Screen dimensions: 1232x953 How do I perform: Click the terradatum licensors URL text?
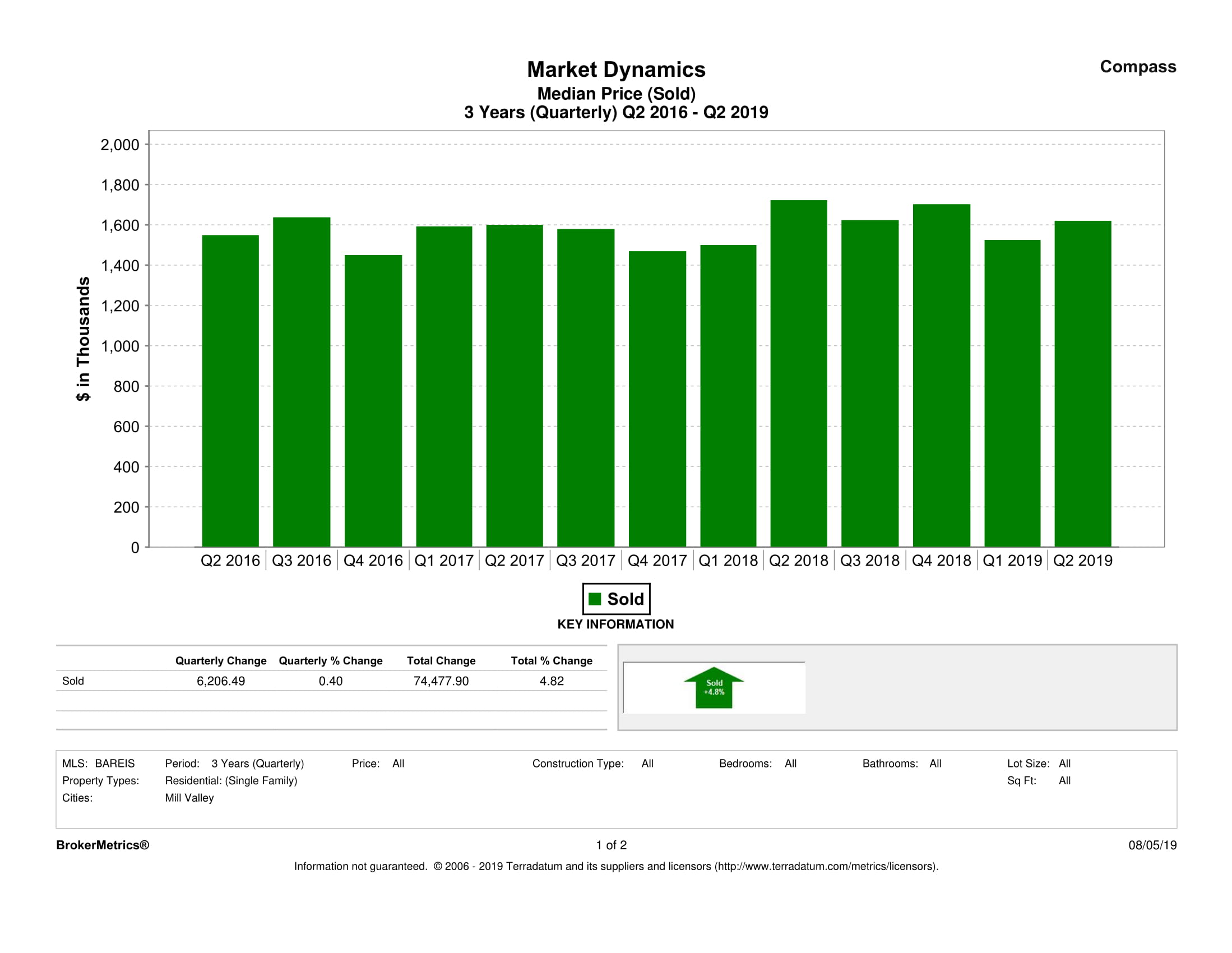(x=826, y=867)
